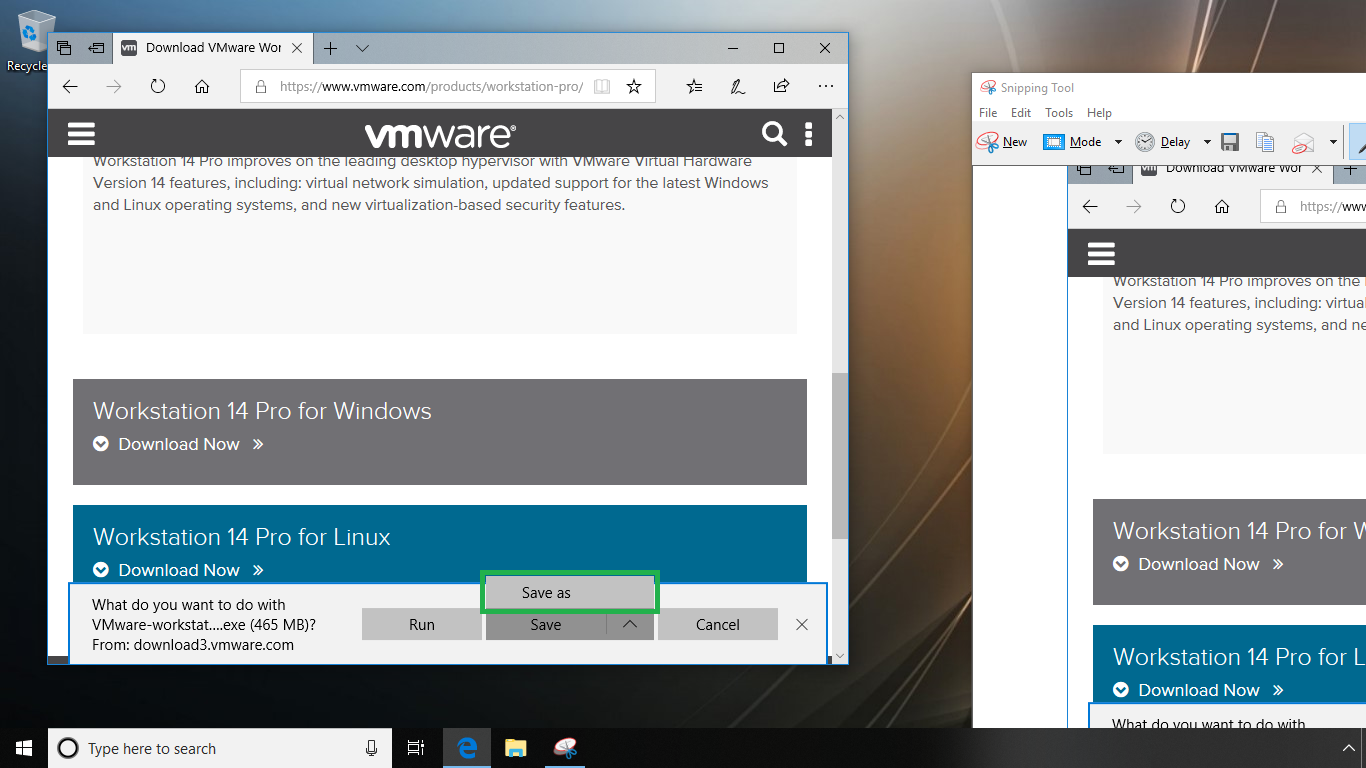Click the Edge back arrow
The width and height of the screenshot is (1366, 768).
(70, 87)
